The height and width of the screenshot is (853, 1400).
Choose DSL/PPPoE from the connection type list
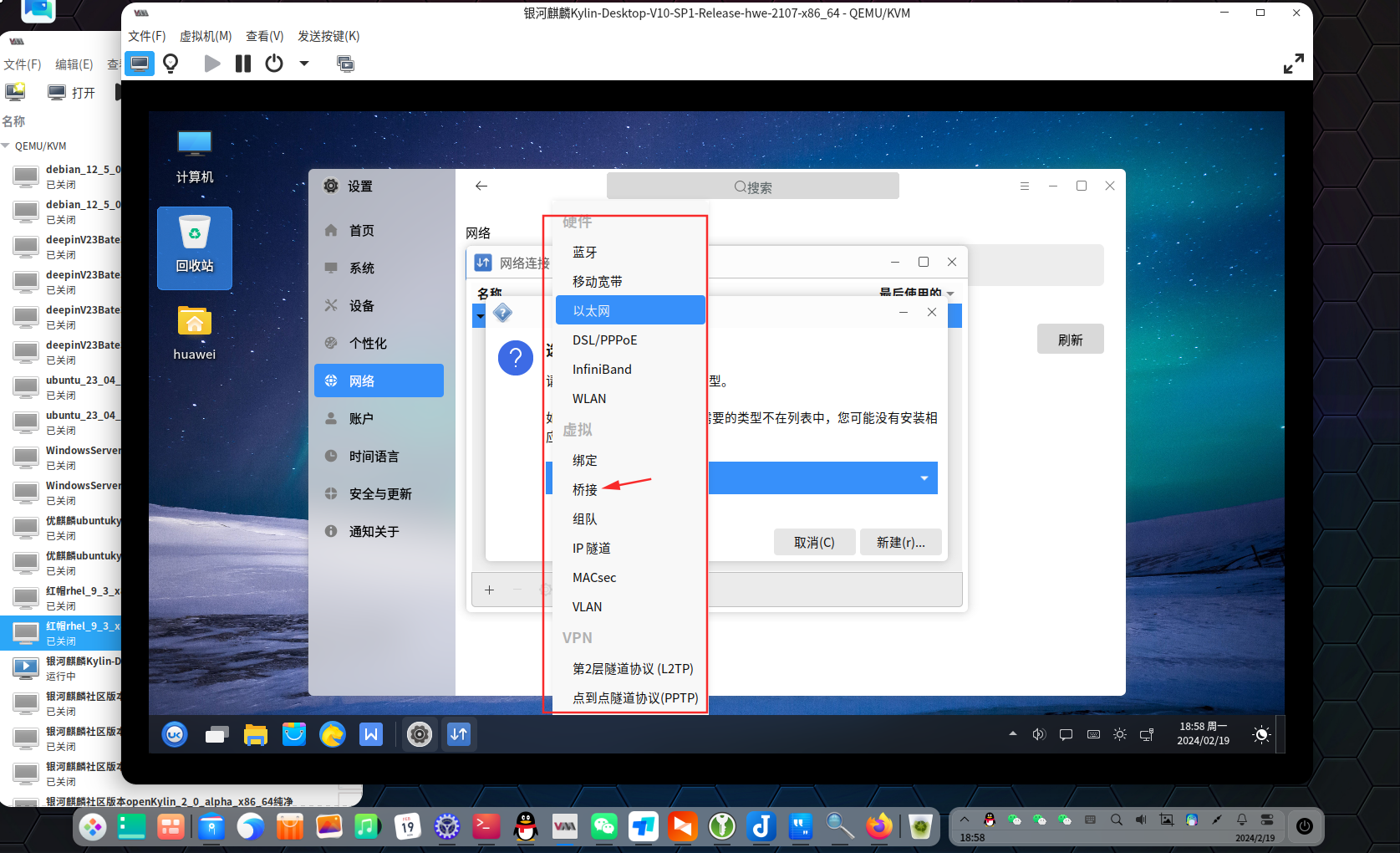coord(630,340)
